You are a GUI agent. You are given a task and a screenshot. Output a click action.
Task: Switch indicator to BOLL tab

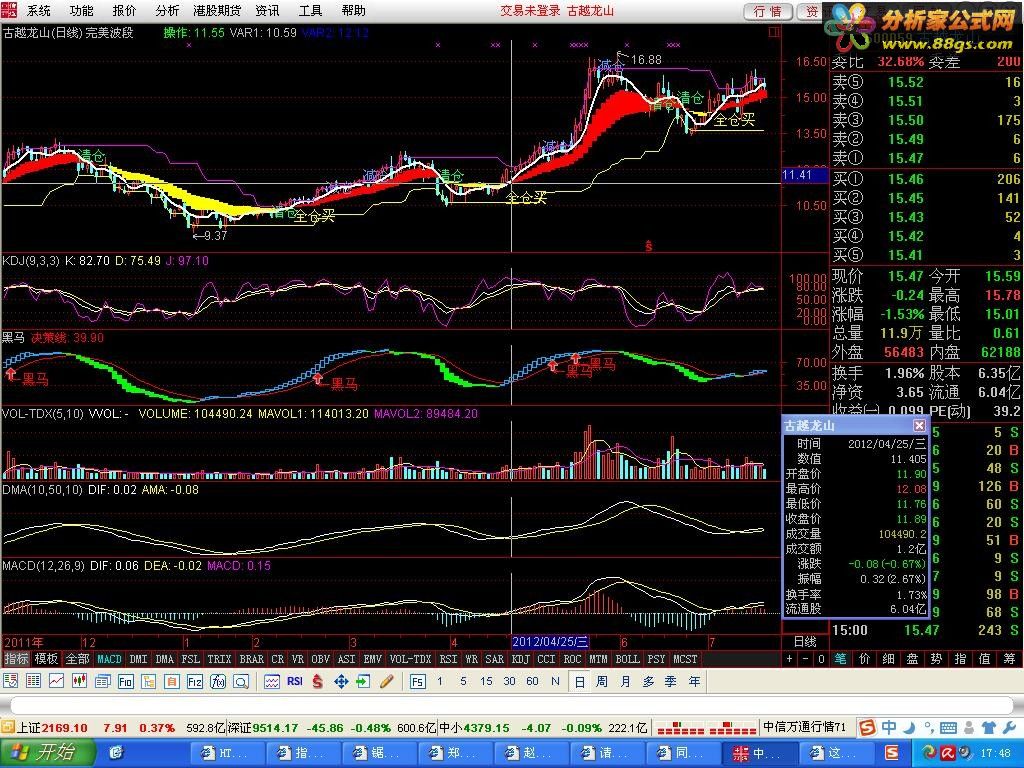(627, 659)
